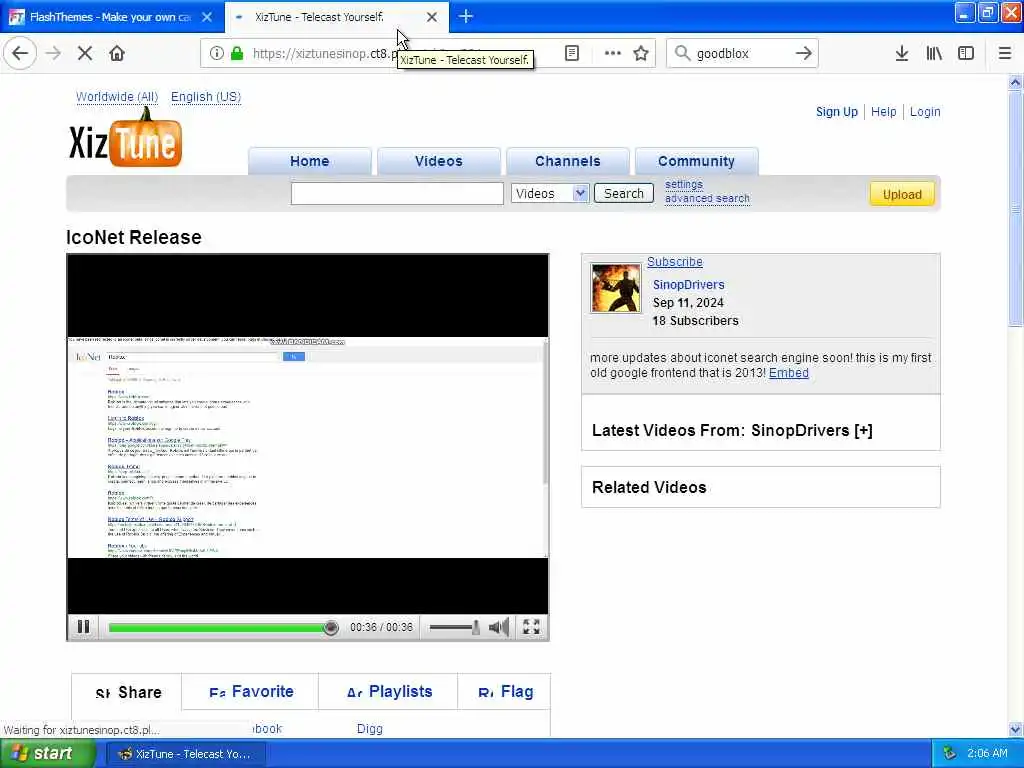Click the system tray icon
The width and height of the screenshot is (1024, 768).
950,754
